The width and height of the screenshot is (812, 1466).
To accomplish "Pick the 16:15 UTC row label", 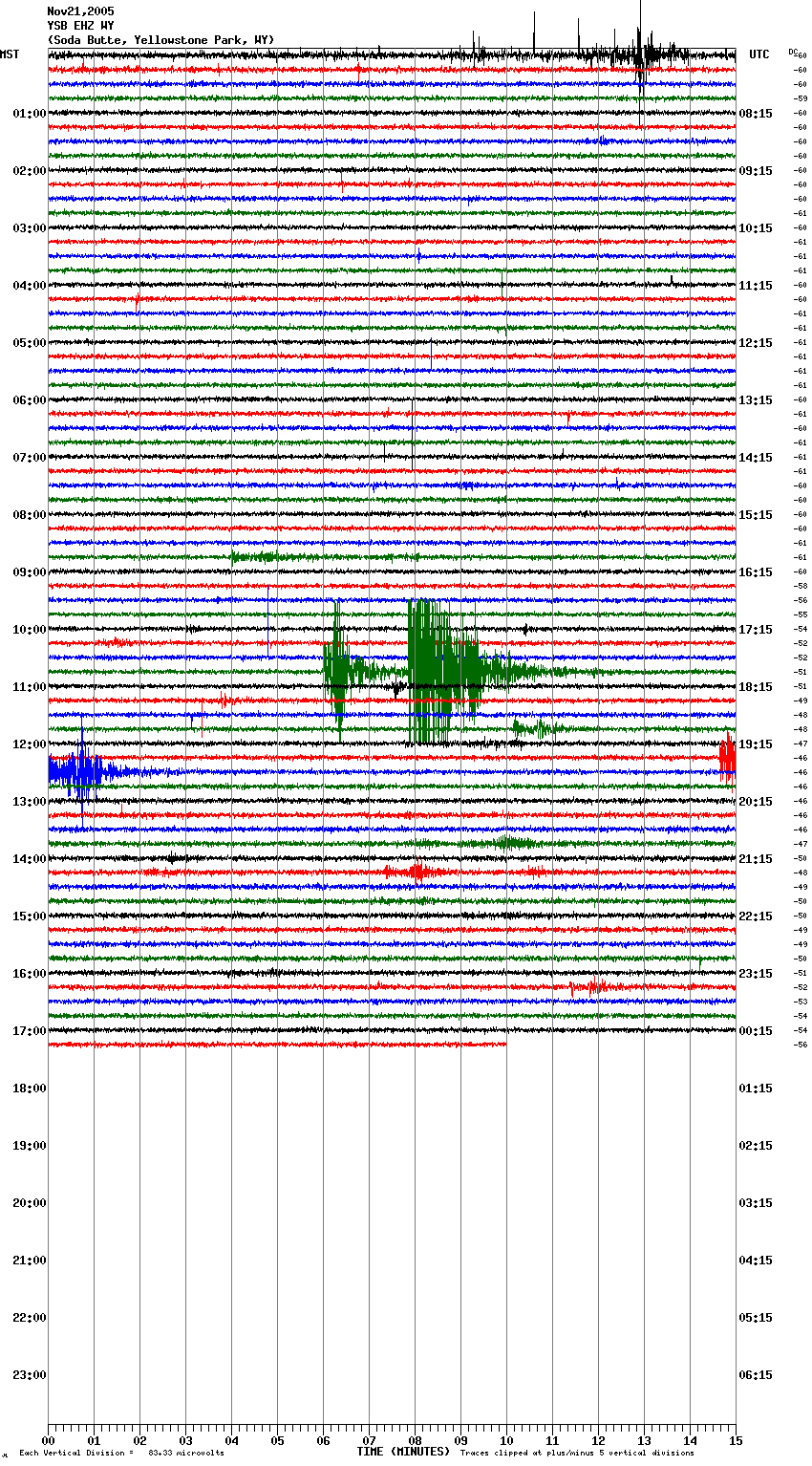I will [x=756, y=572].
